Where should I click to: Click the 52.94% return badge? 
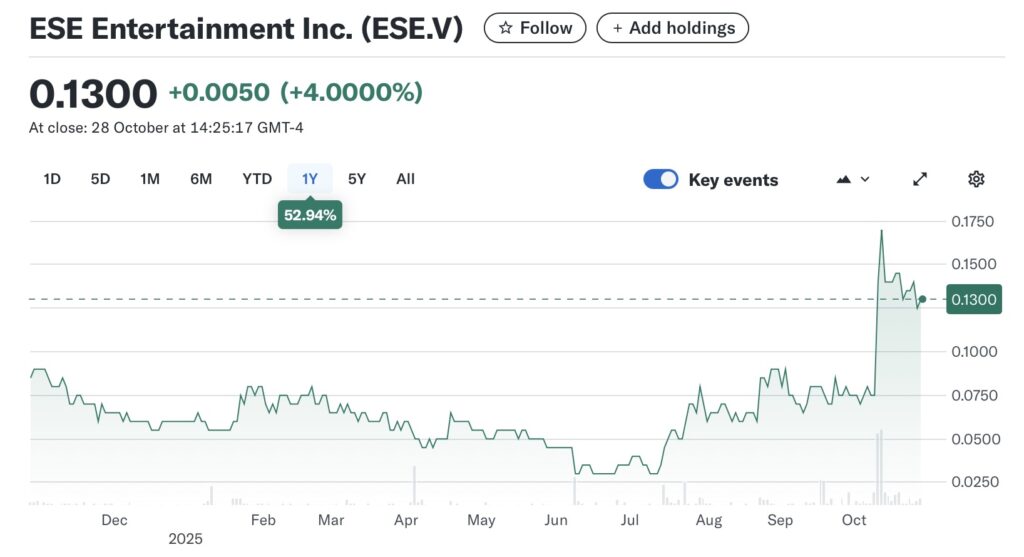click(x=310, y=215)
